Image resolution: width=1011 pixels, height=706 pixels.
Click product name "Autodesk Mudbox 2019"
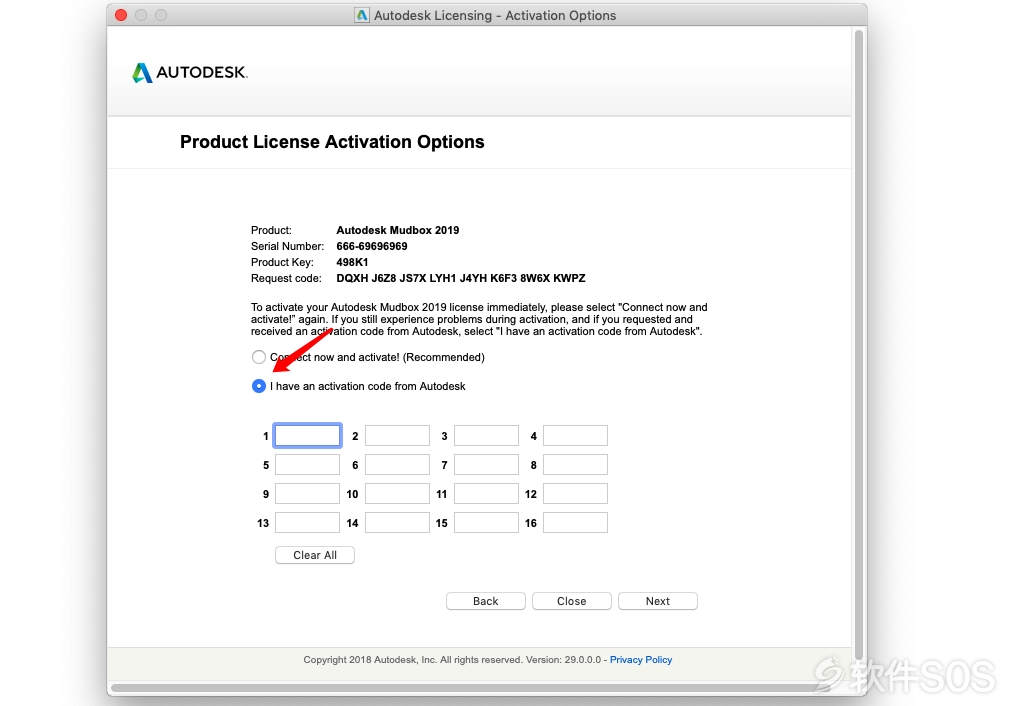tap(398, 230)
